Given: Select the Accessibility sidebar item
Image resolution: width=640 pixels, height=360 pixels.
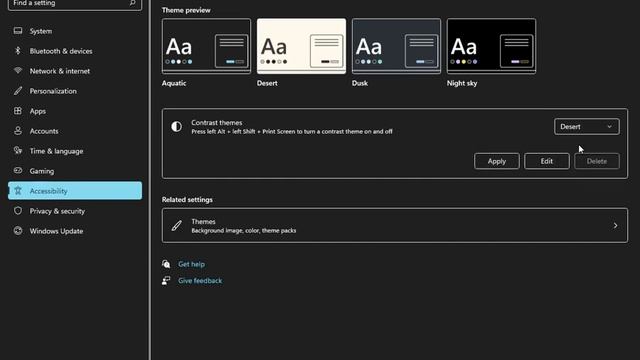Looking at the screenshot, I should 75,191.
